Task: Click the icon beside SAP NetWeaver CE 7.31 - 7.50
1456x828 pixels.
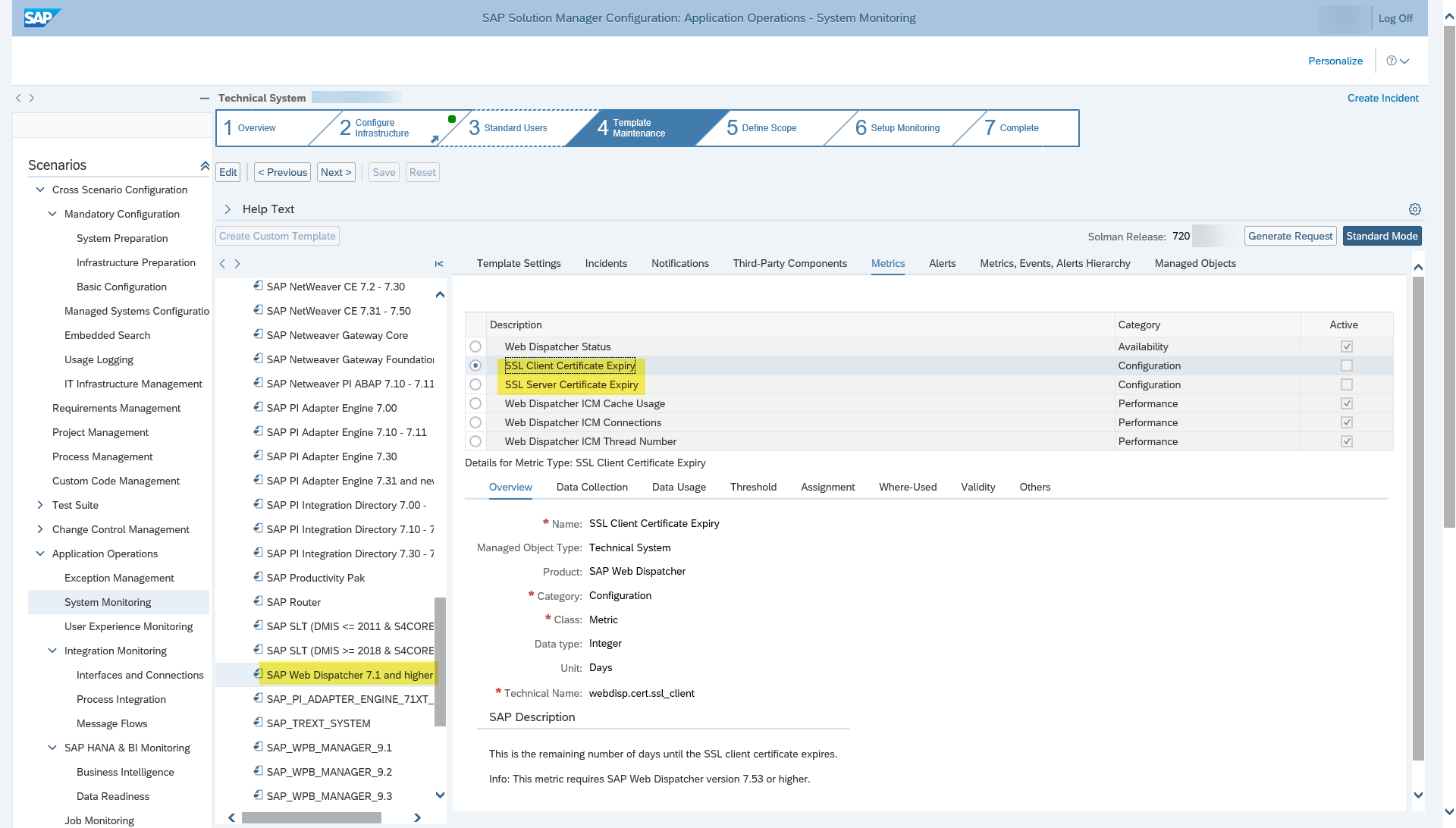Action: pos(258,310)
